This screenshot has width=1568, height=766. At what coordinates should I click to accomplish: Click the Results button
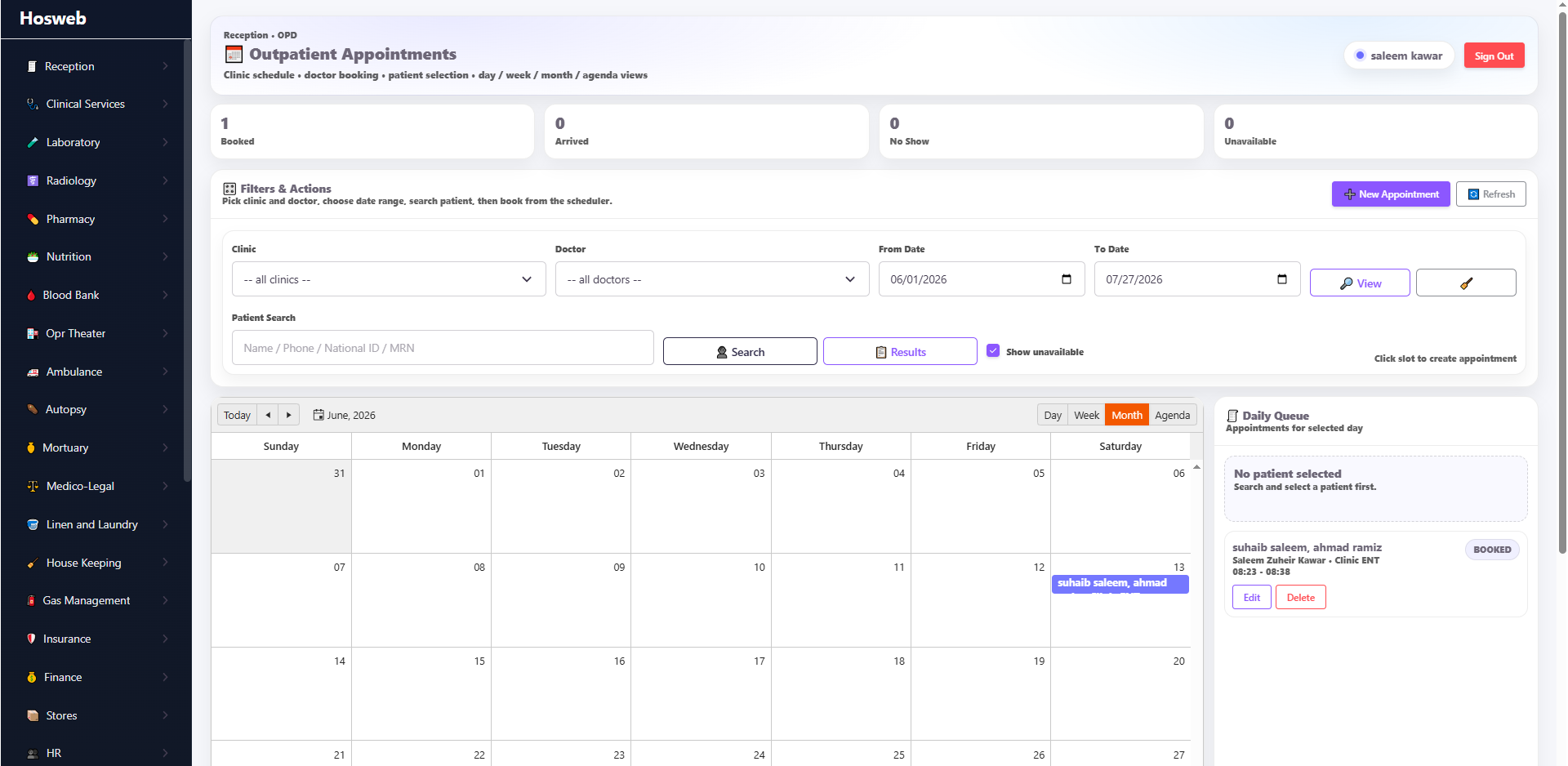900,351
